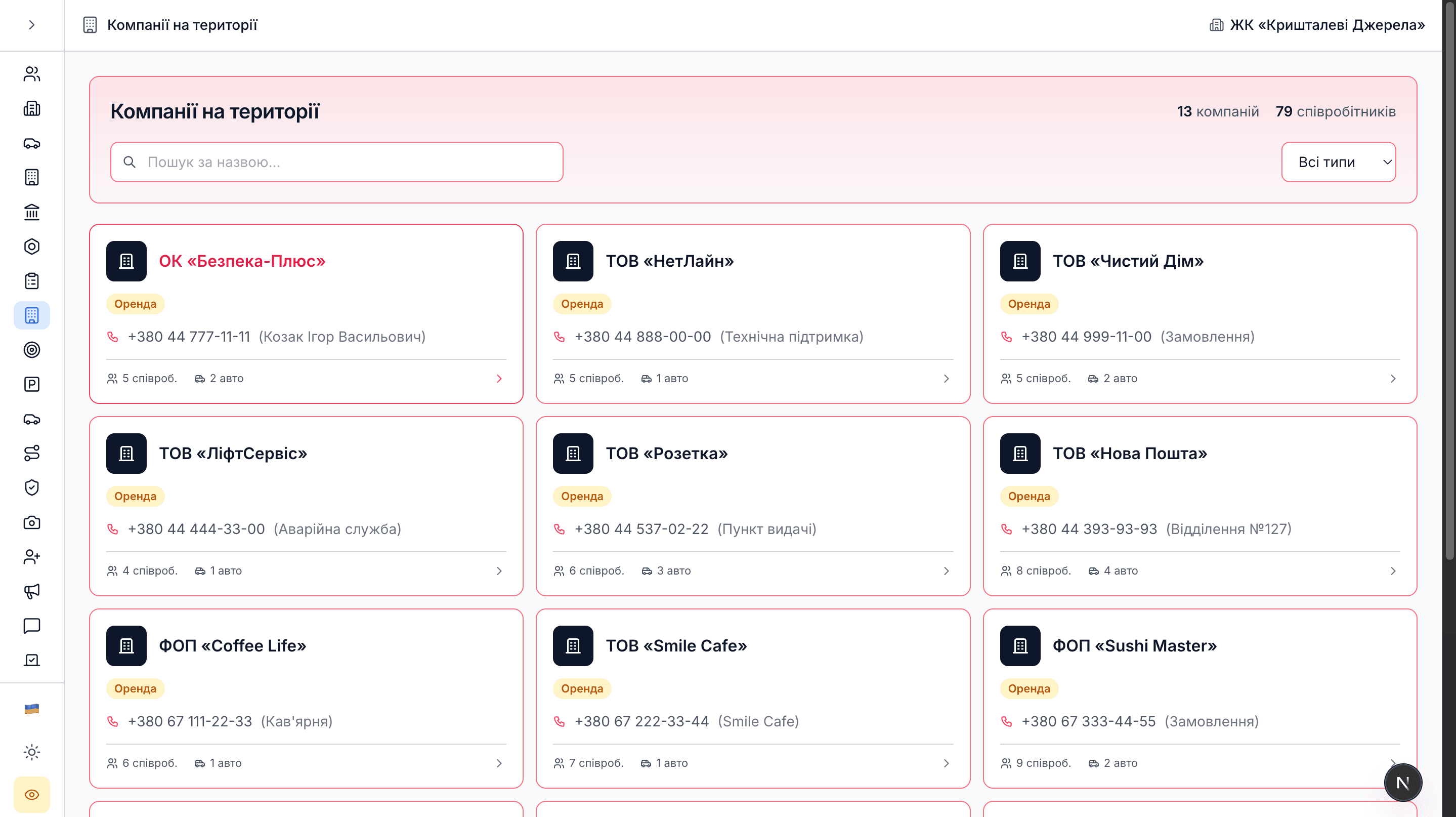
Task: Click the 13 компаній total counter
Action: [x=1218, y=111]
